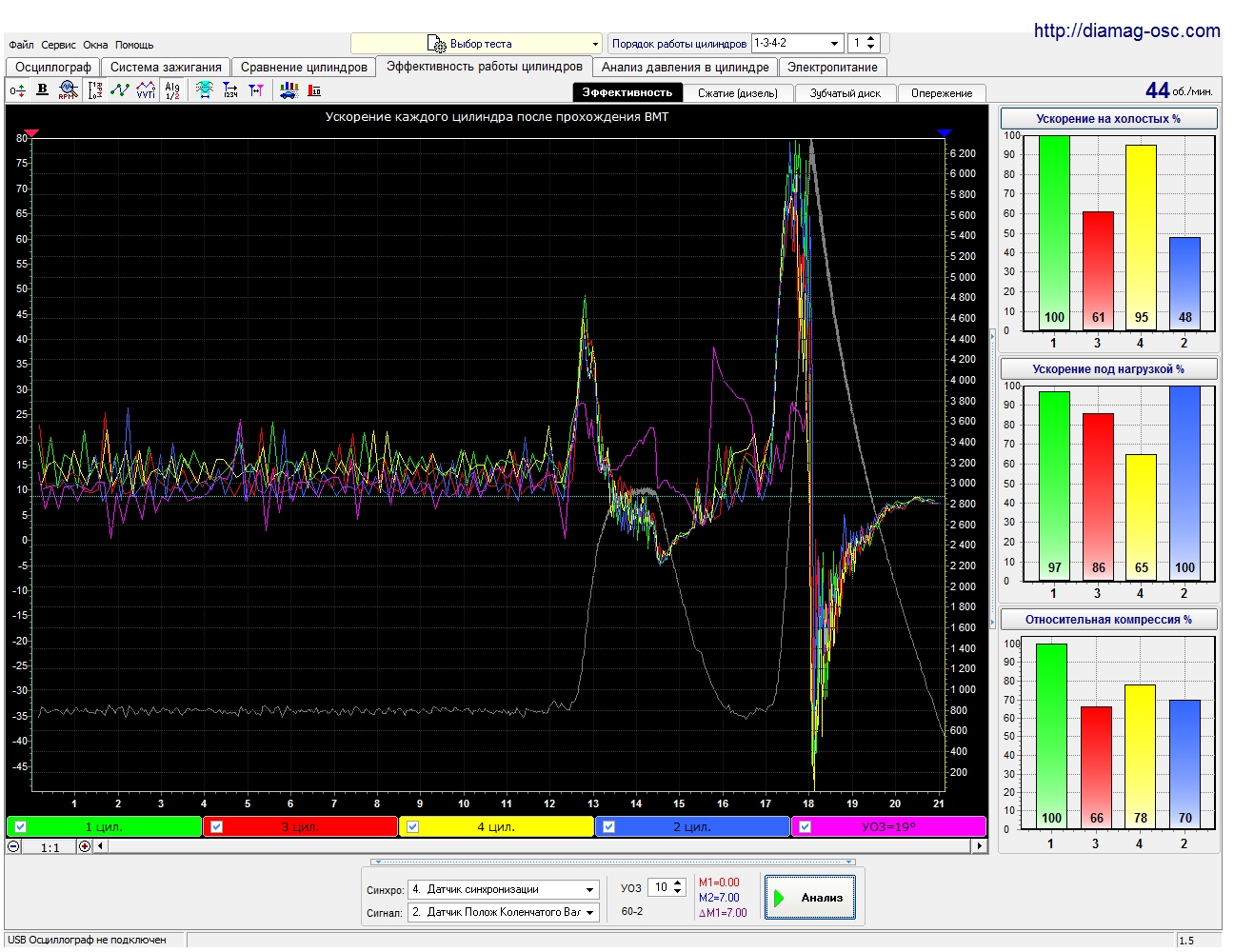Open the RPM magnifier tool

coord(67,89)
